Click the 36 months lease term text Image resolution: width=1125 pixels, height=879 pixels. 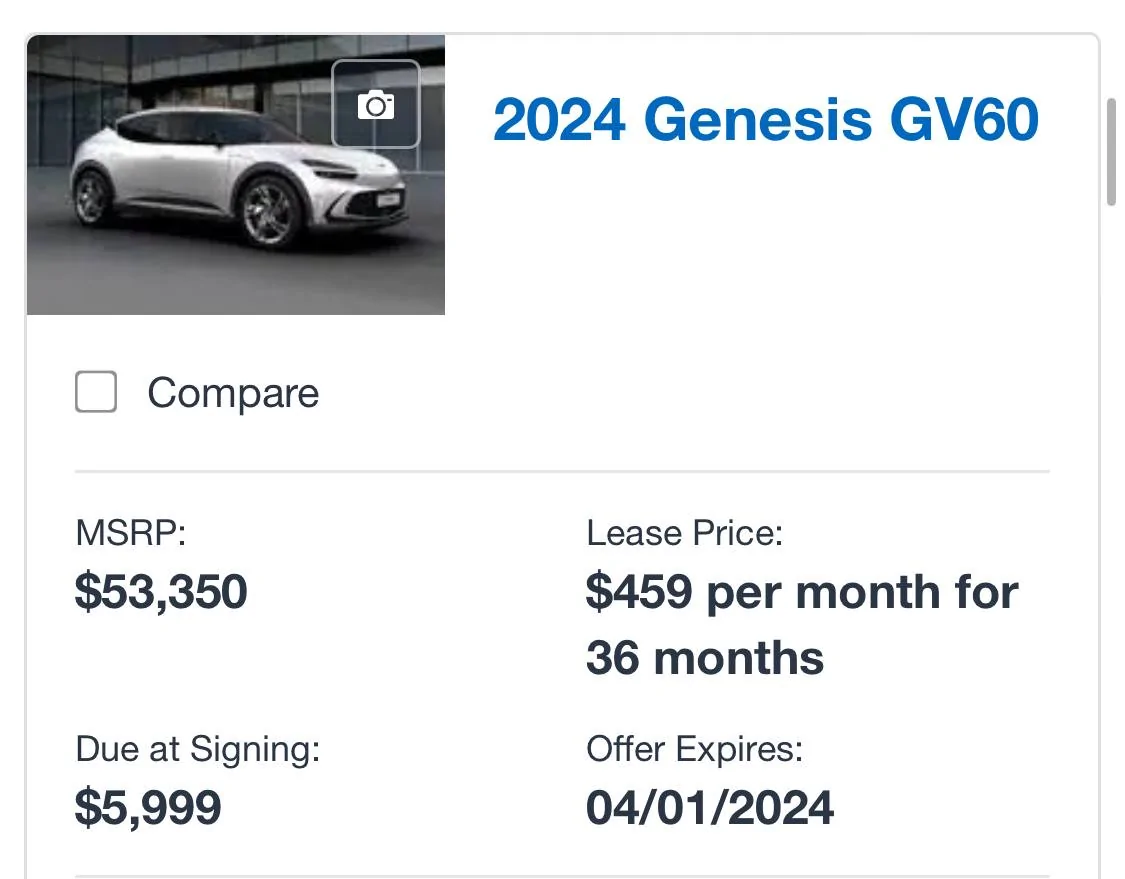(x=705, y=658)
